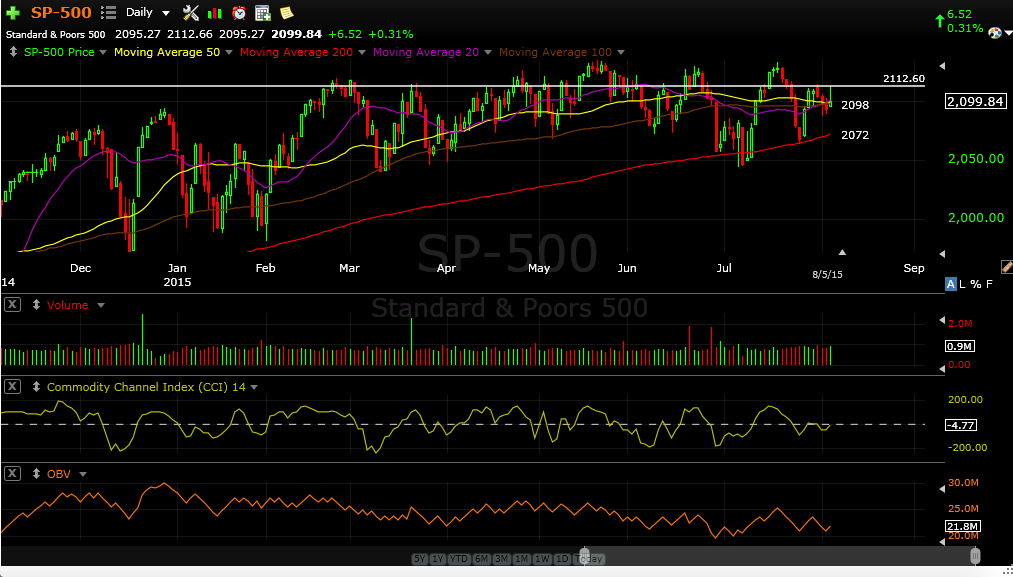Image resolution: width=1013 pixels, height=577 pixels.
Task: Click the upper price-axis left-pointing triangle
Action: tap(943, 66)
